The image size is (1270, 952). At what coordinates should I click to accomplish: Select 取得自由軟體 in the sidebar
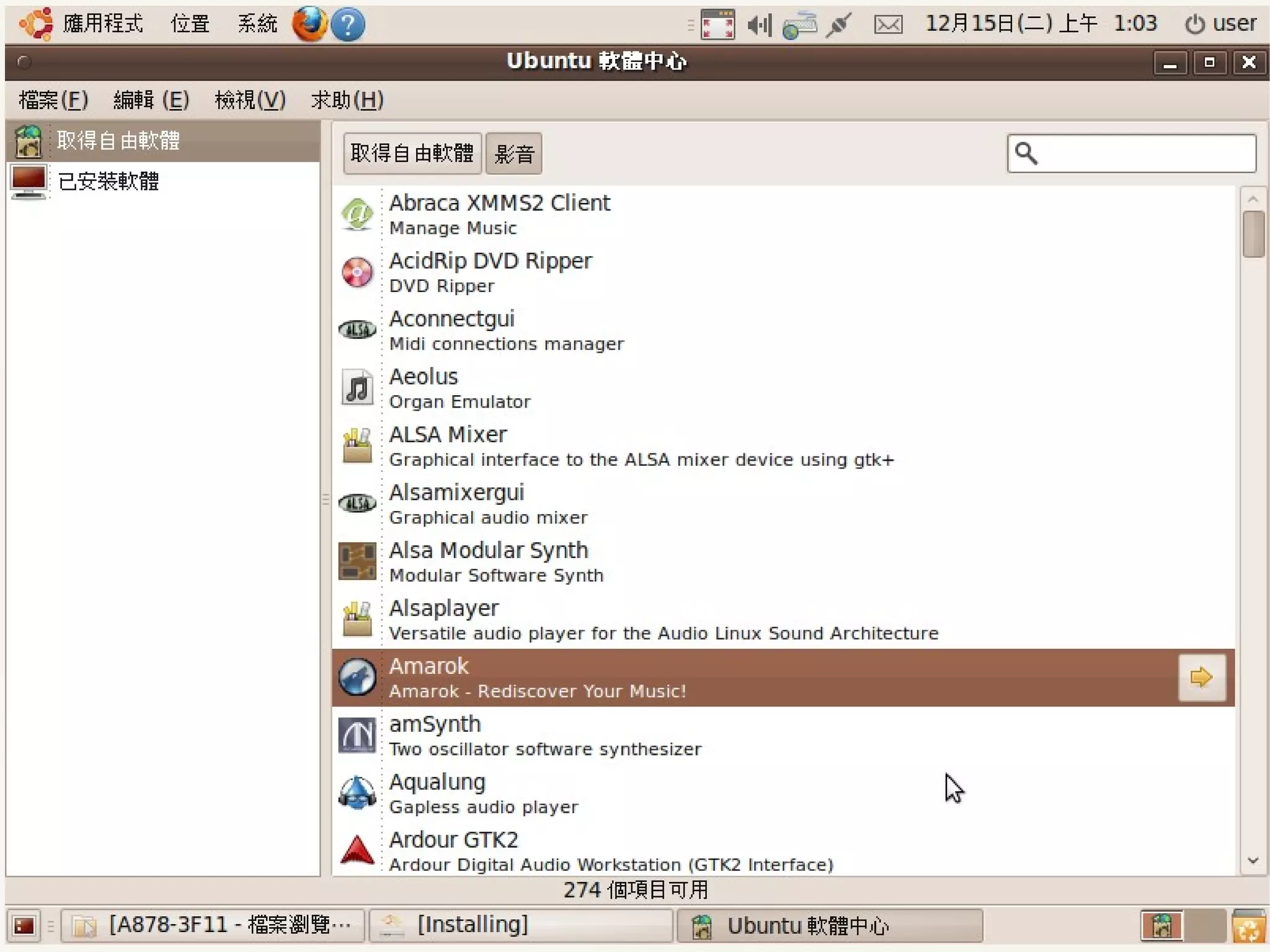(163, 141)
